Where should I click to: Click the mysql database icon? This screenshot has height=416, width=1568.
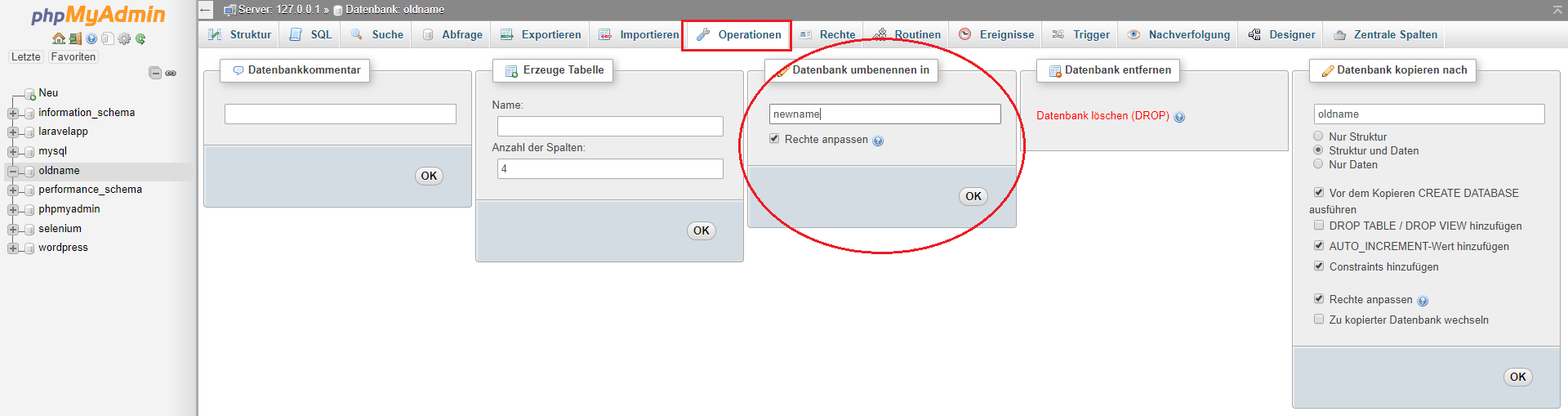[x=29, y=152]
